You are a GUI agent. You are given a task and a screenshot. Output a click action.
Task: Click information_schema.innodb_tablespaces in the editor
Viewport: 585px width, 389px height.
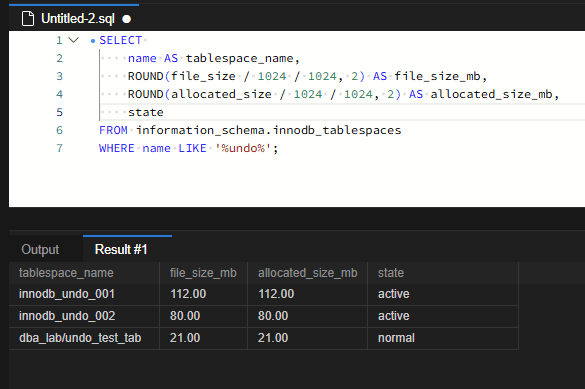[x=269, y=130]
